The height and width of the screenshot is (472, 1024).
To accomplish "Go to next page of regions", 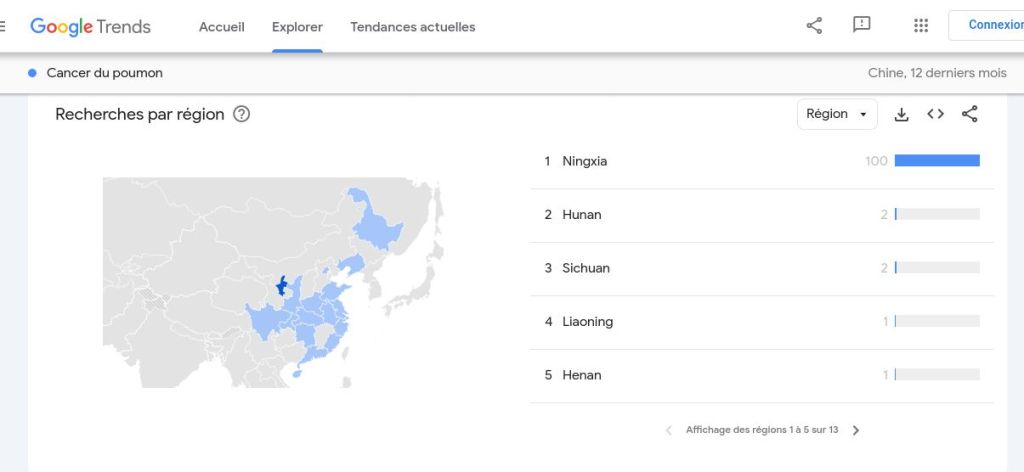I will point(856,430).
